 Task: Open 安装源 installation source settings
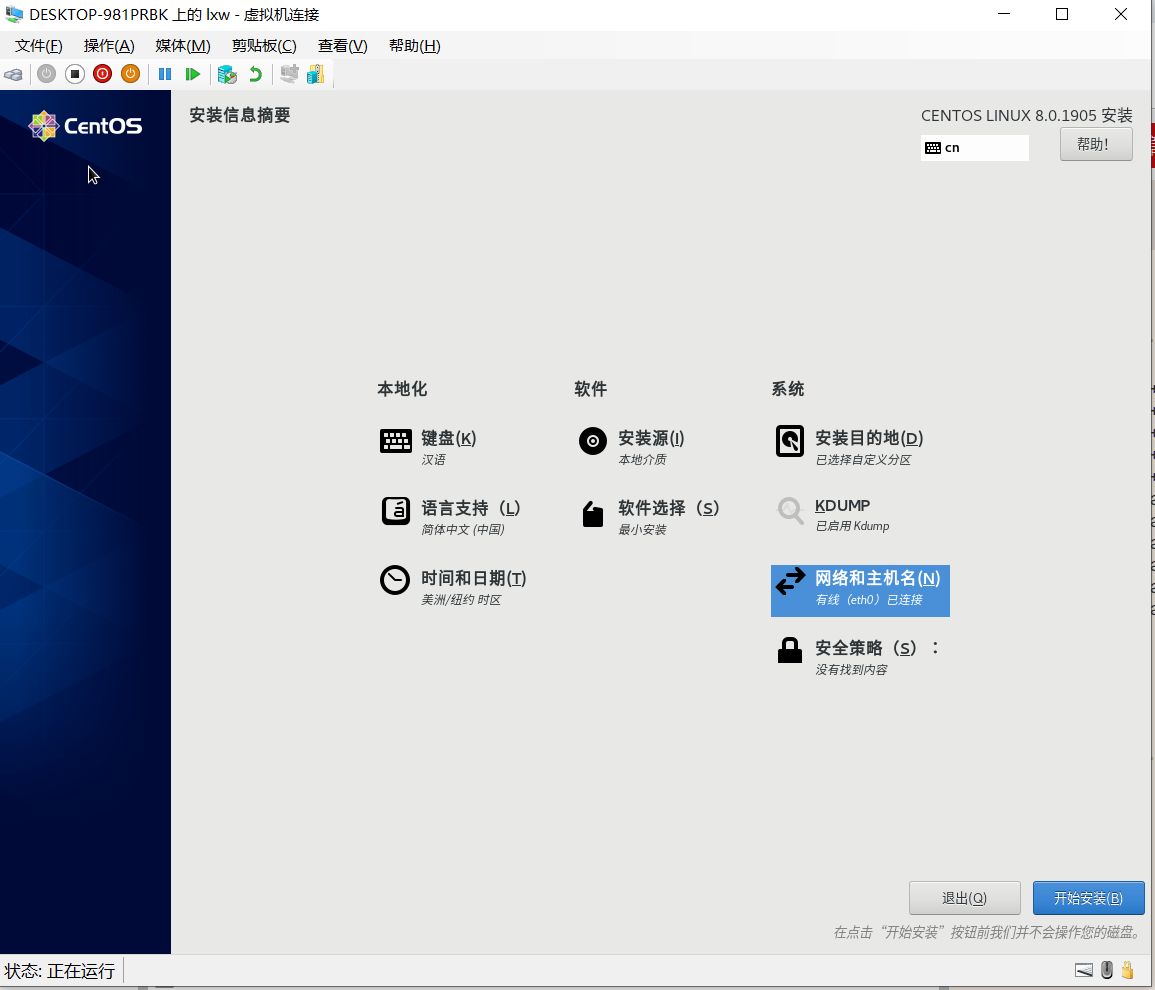click(x=650, y=437)
